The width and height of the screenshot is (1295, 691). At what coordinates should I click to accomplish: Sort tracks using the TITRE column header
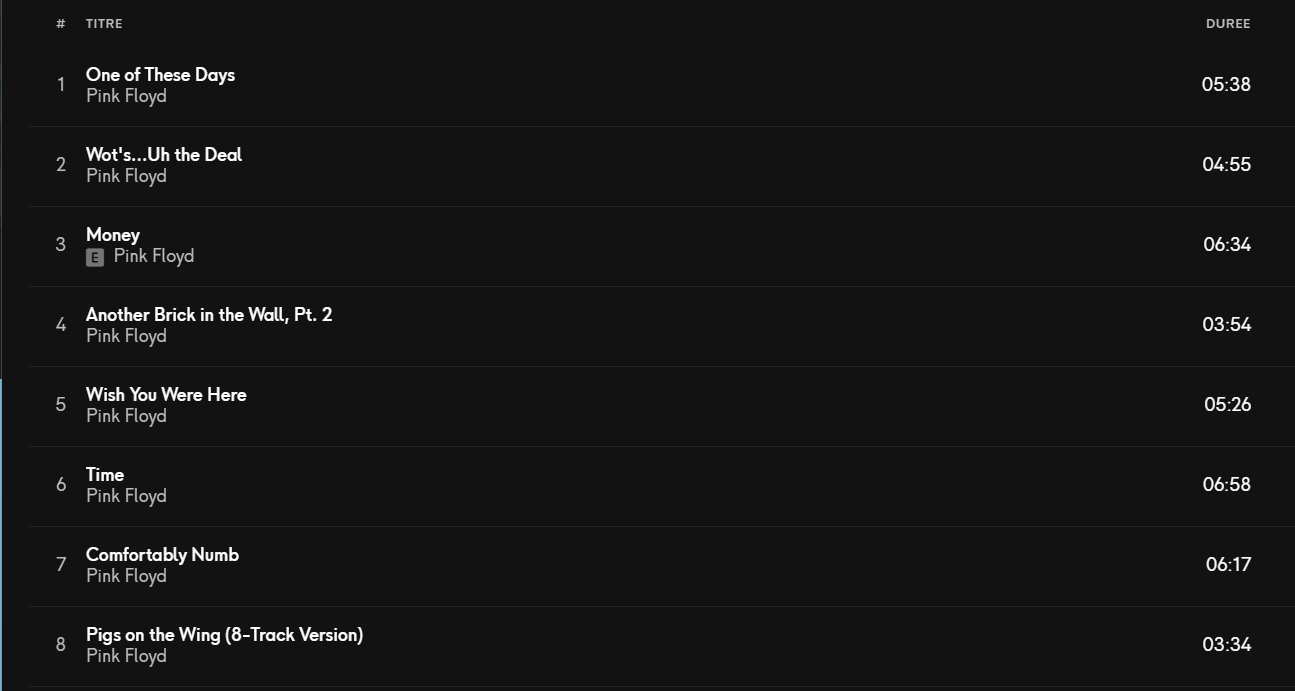pos(104,24)
